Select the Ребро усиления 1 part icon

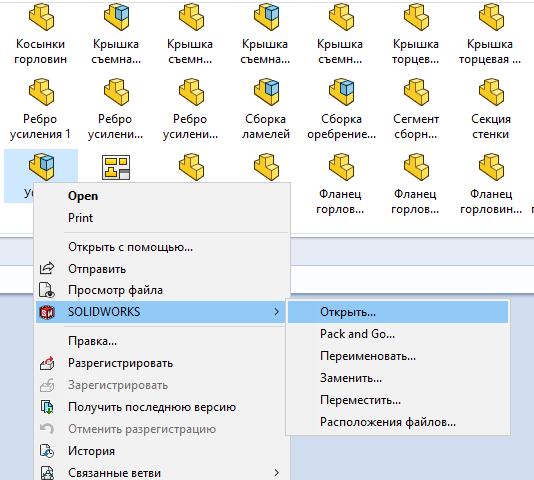pyautogui.click(x=41, y=92)
